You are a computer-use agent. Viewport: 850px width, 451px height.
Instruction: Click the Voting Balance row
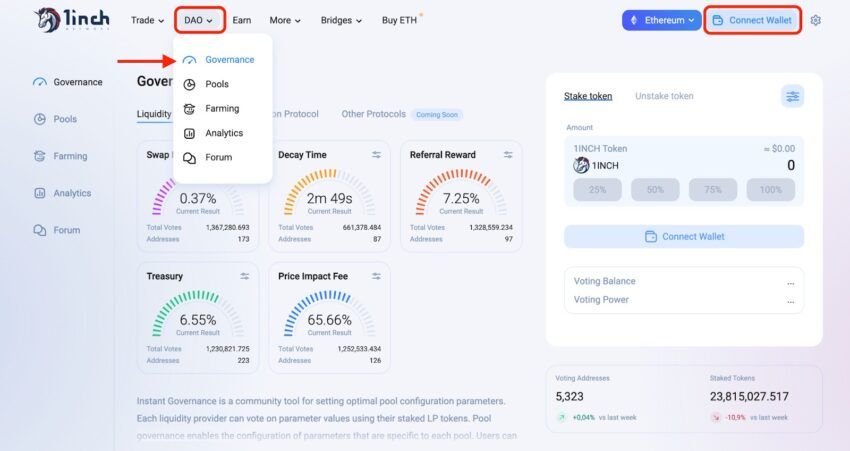point(684,281)
